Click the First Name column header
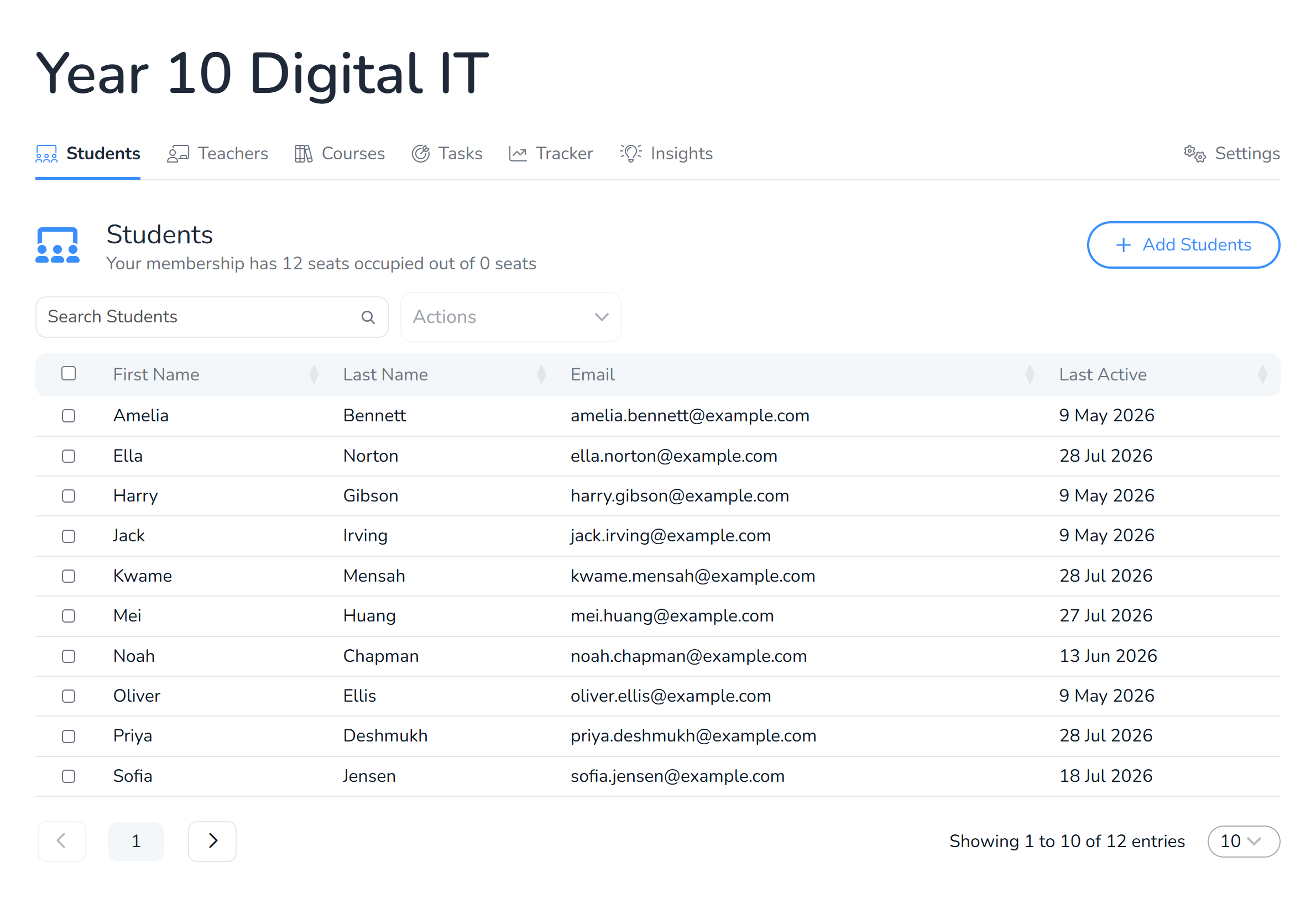Viewport: 1316px width, 909px height. point(156,375)
